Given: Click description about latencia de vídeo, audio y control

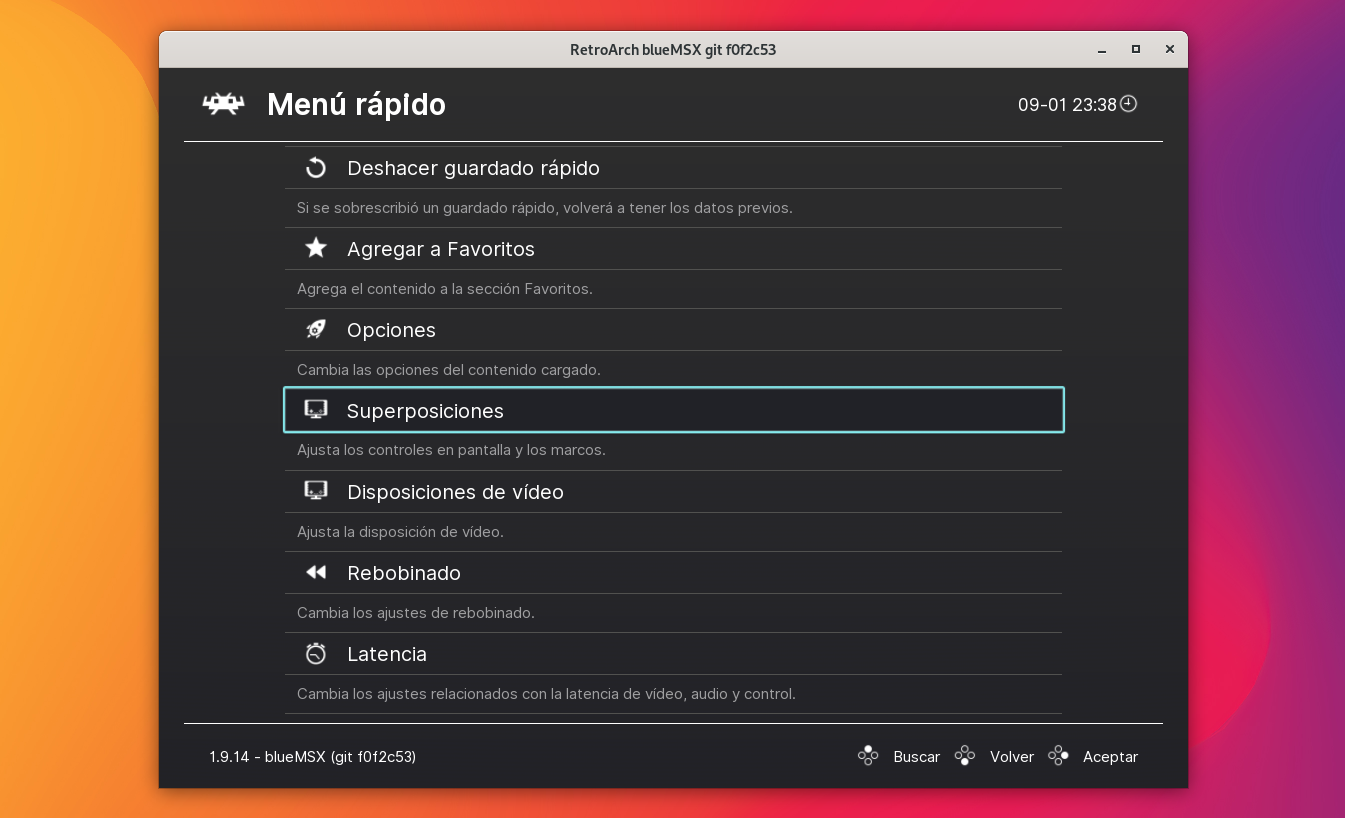Looking at the screenshot, I should point(546,694).
